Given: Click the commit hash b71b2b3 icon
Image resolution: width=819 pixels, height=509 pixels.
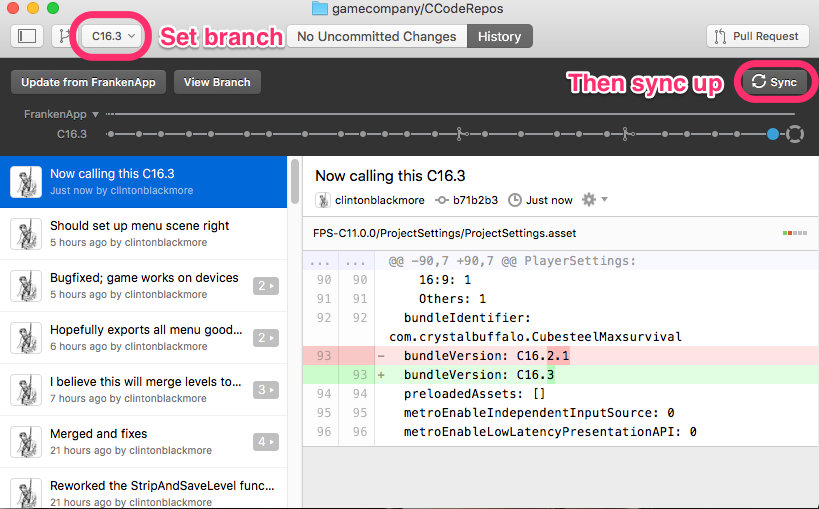Looking at the screenshot, I should coord(442,200).
